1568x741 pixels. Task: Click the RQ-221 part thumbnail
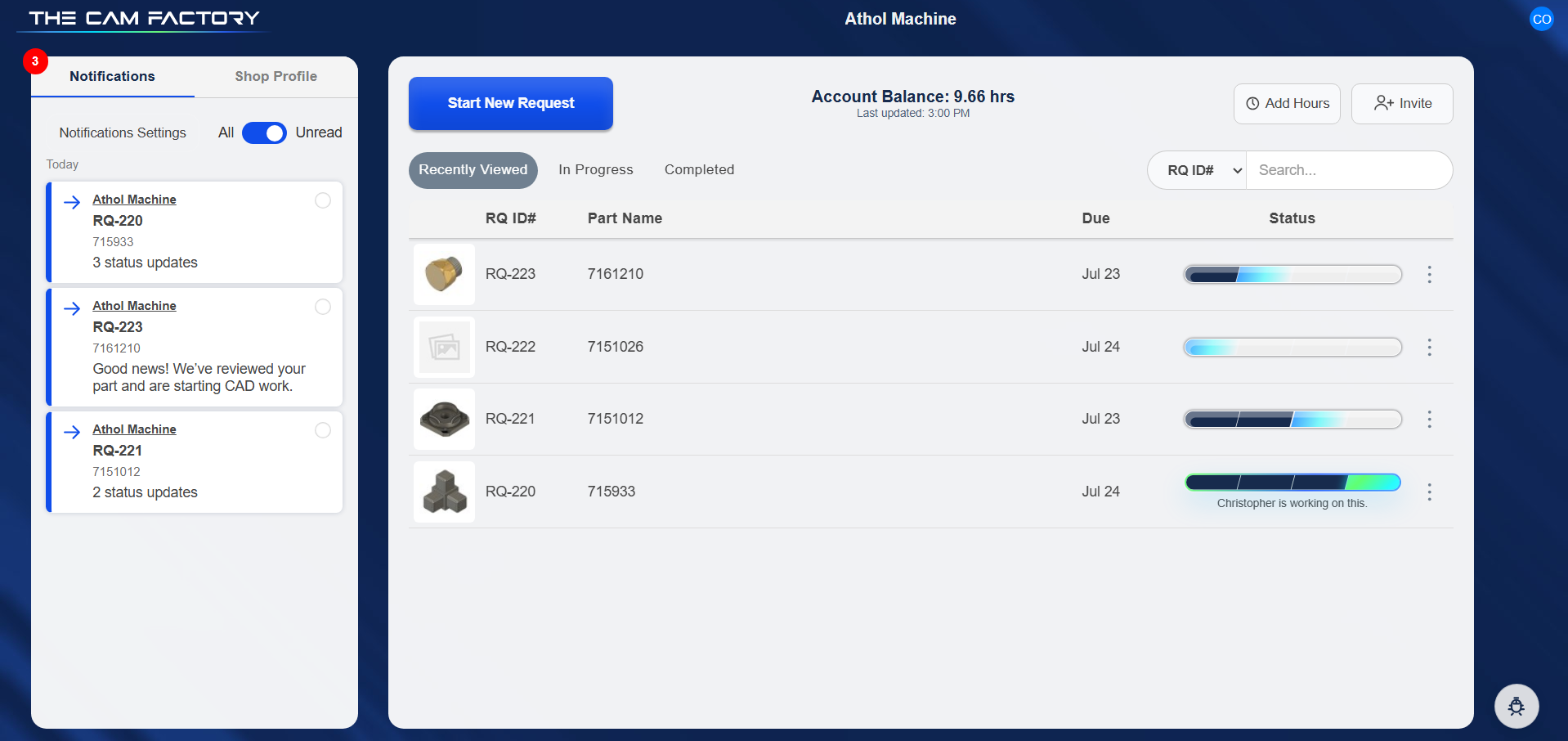[444, 420]
